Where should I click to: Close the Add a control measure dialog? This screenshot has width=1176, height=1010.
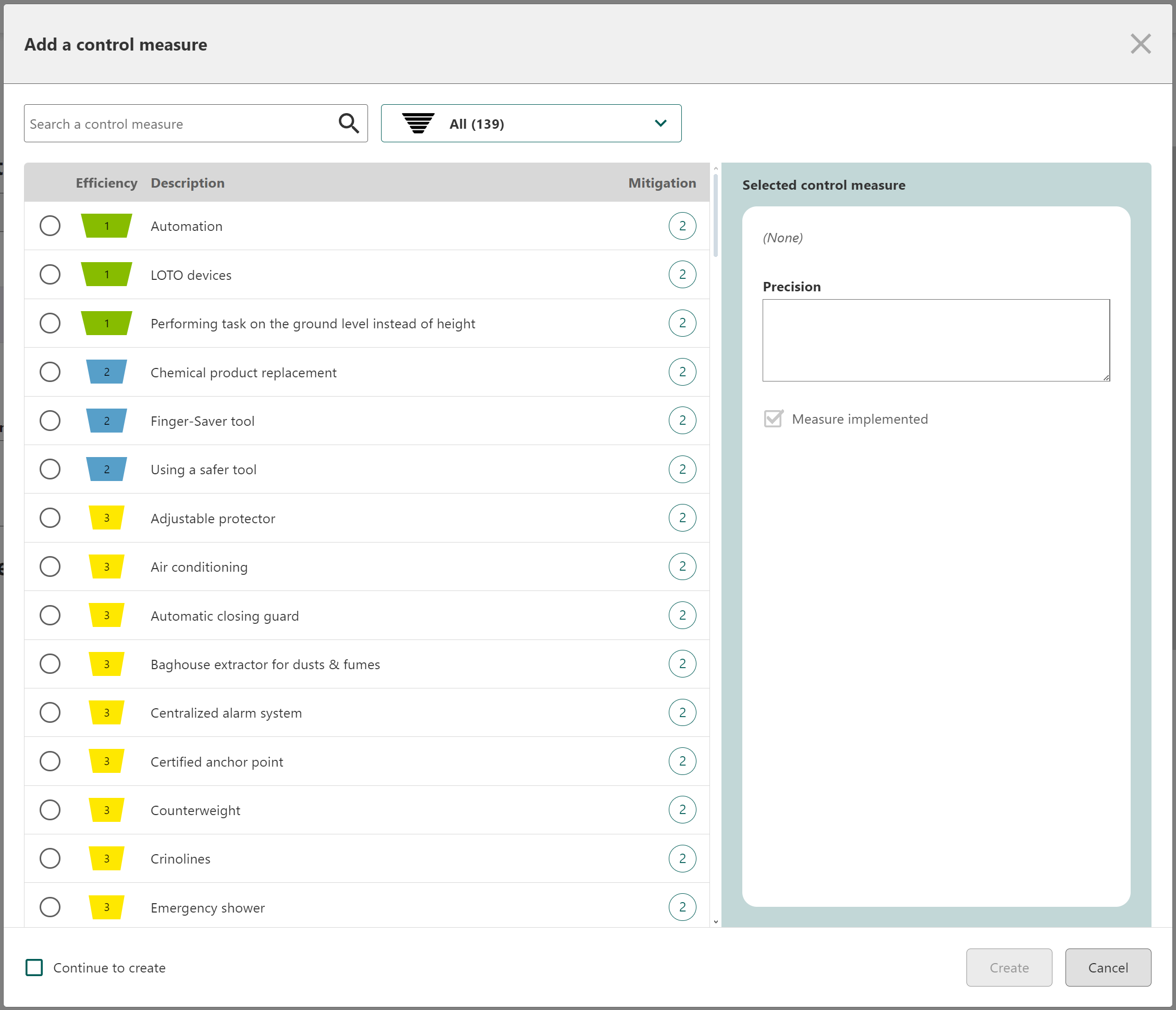[1140, 44]
